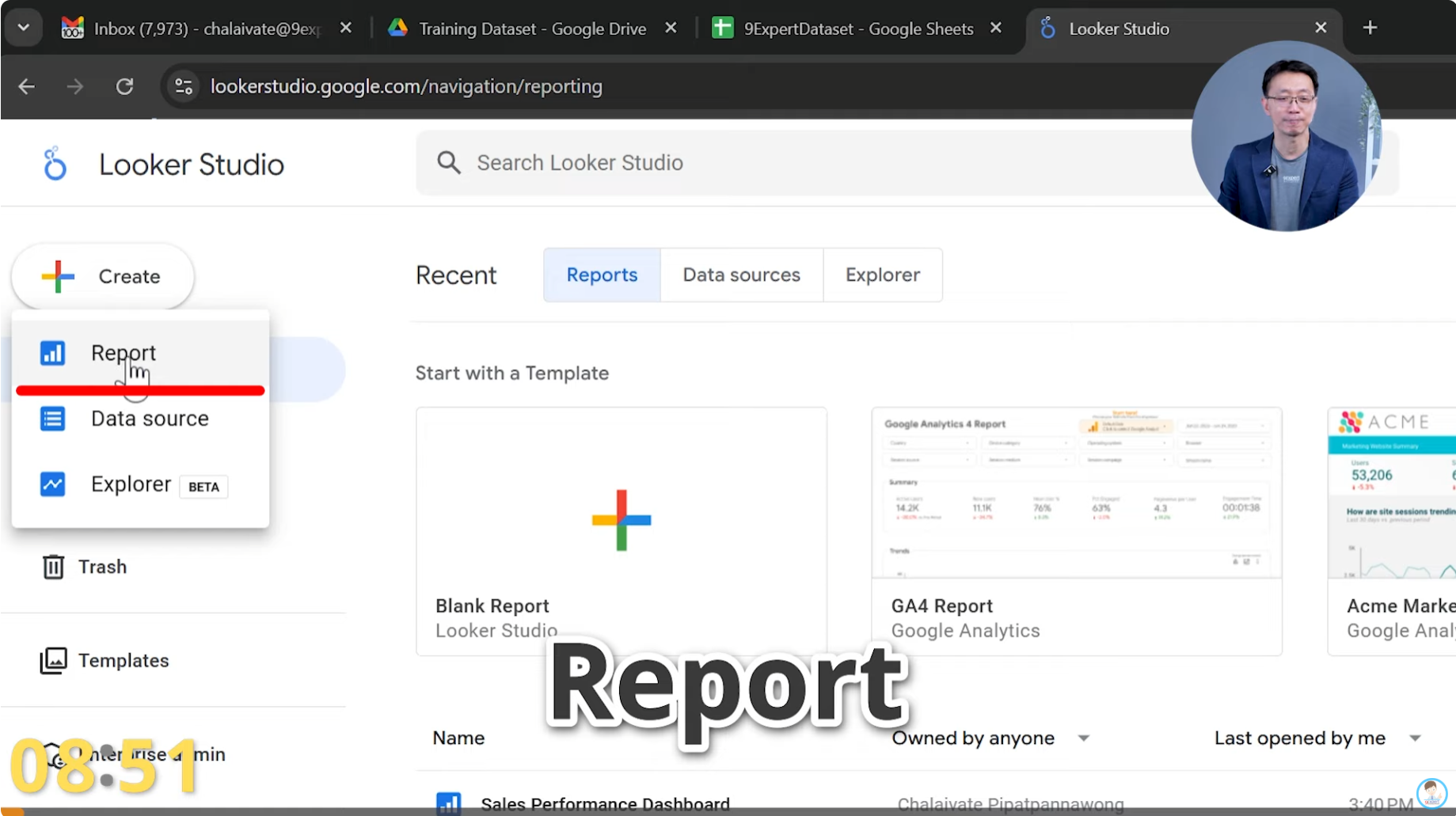Click the Create button
This screenshot has width=1456, height=816.
point(101,276)
